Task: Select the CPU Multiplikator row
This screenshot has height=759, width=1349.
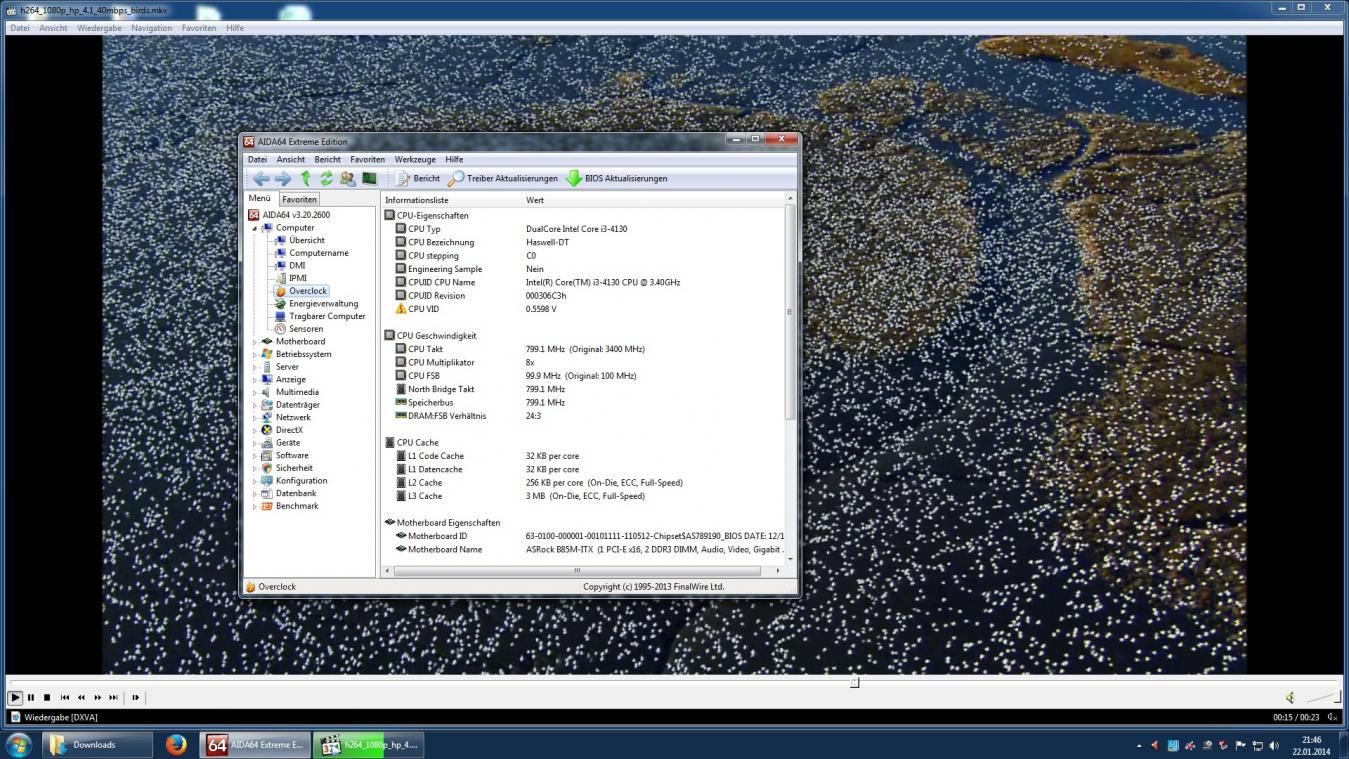Action: pos(583,362)
